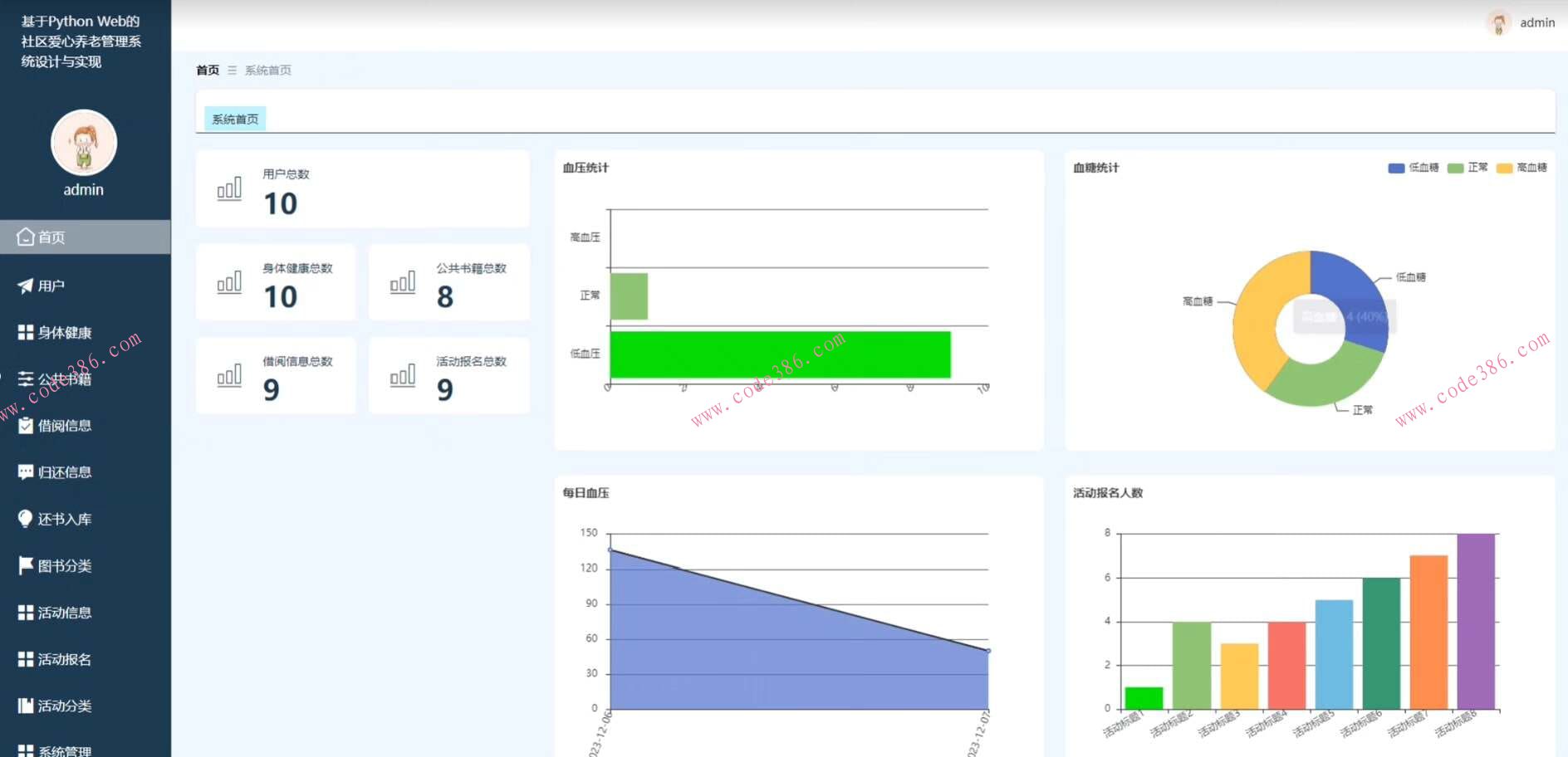Switch to the 系统首页 tab
Image resolution: width=1568 pixels, height=757 pixels.
coord(235,120)
